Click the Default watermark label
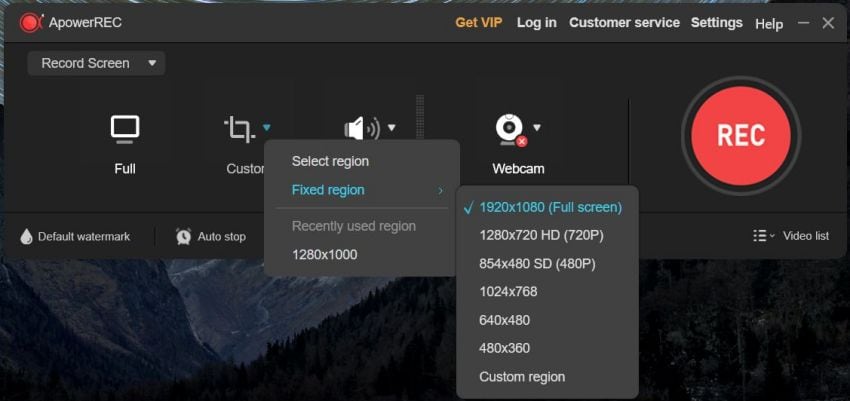Screen dimensions: 850x401 coord(84,237)
